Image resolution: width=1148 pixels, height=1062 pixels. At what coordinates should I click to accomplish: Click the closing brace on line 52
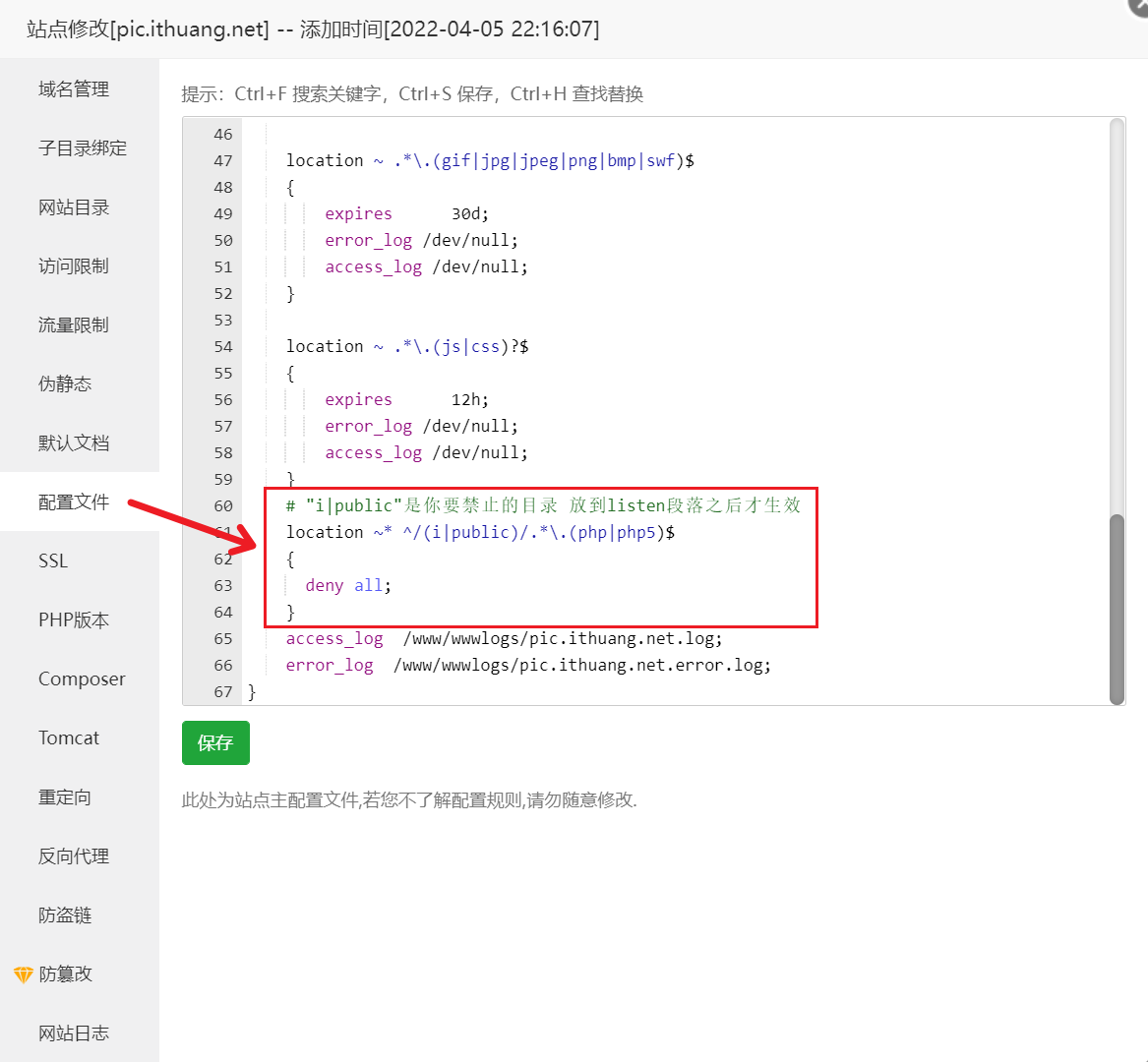pos(290,294)
